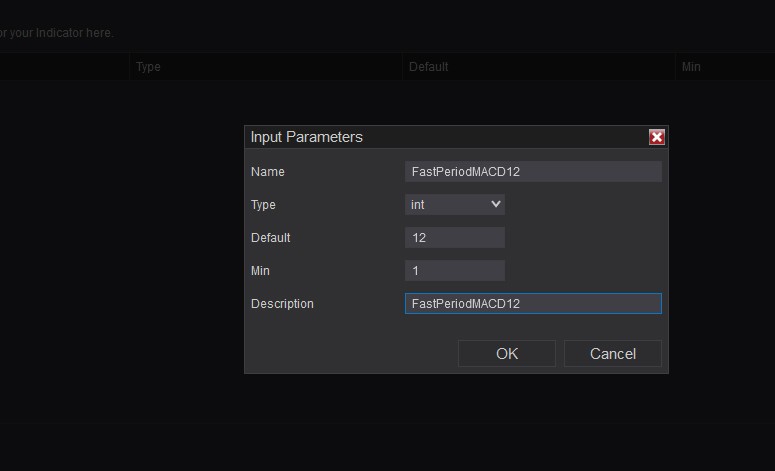The height and width of the screenshot is (471, 775).
Task: Click the Min column header in background table
Action: [691, 67]
